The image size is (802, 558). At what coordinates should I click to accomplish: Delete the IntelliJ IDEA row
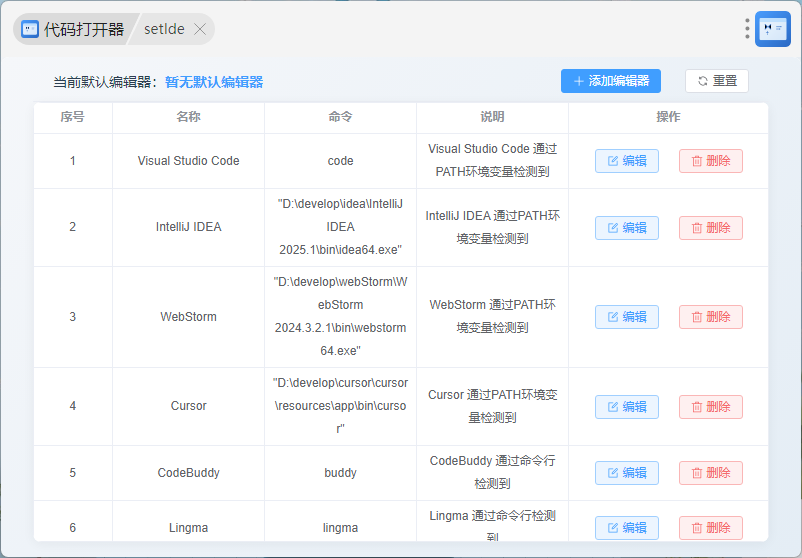tap(710, 227)
